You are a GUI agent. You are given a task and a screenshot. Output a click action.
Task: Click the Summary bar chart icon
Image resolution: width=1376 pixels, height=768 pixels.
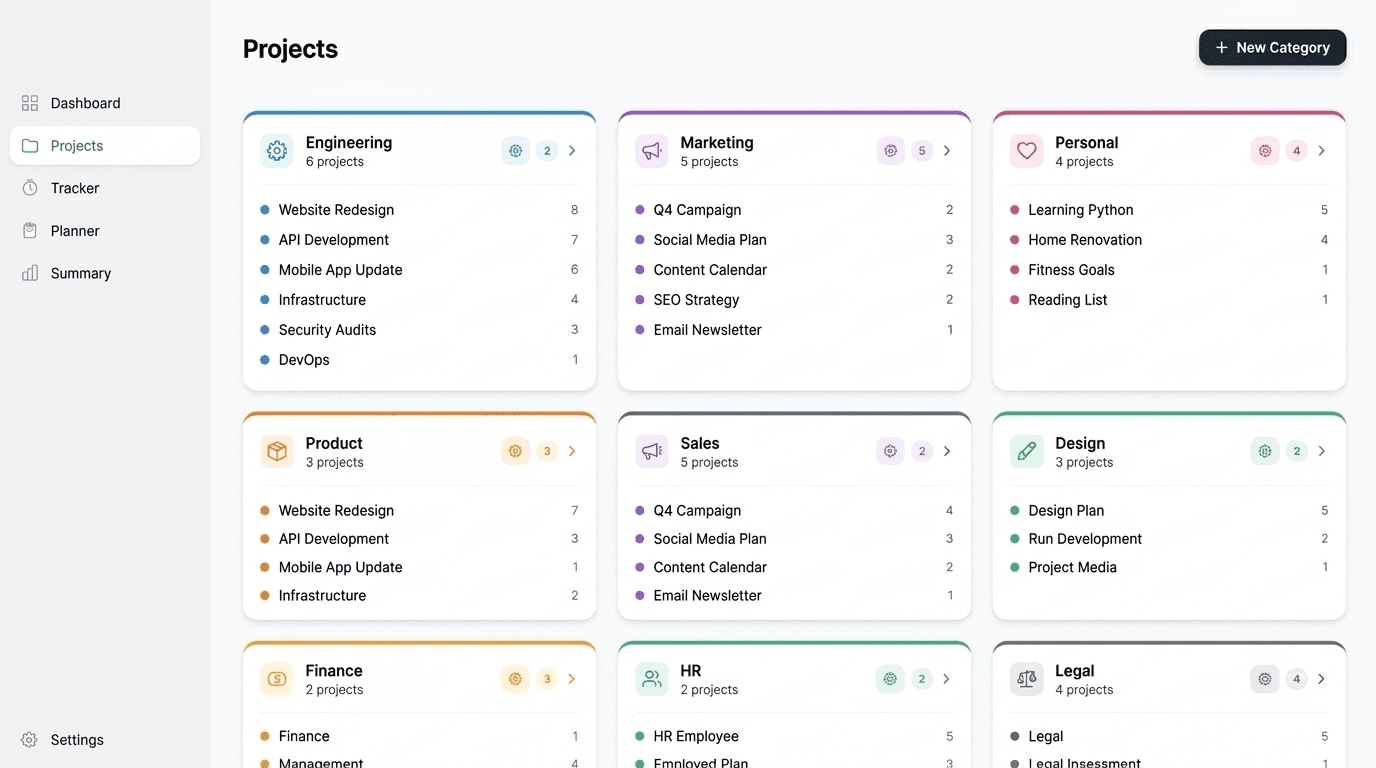point(30,273)
